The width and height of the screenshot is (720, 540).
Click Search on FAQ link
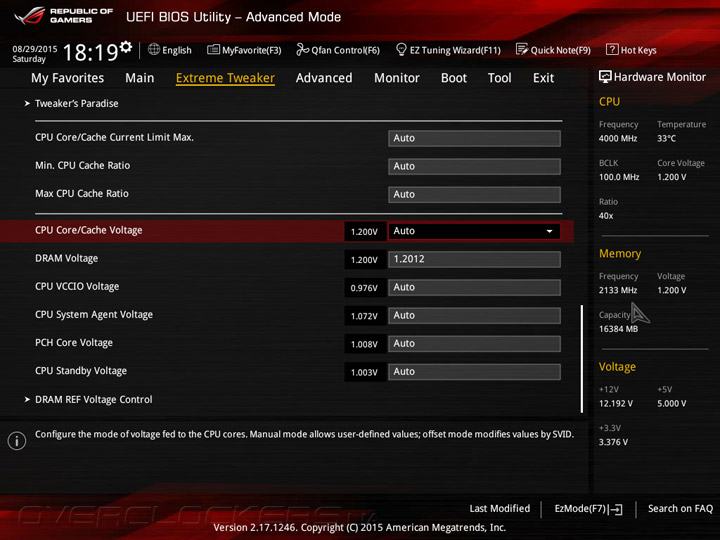(x=680, y=508)
